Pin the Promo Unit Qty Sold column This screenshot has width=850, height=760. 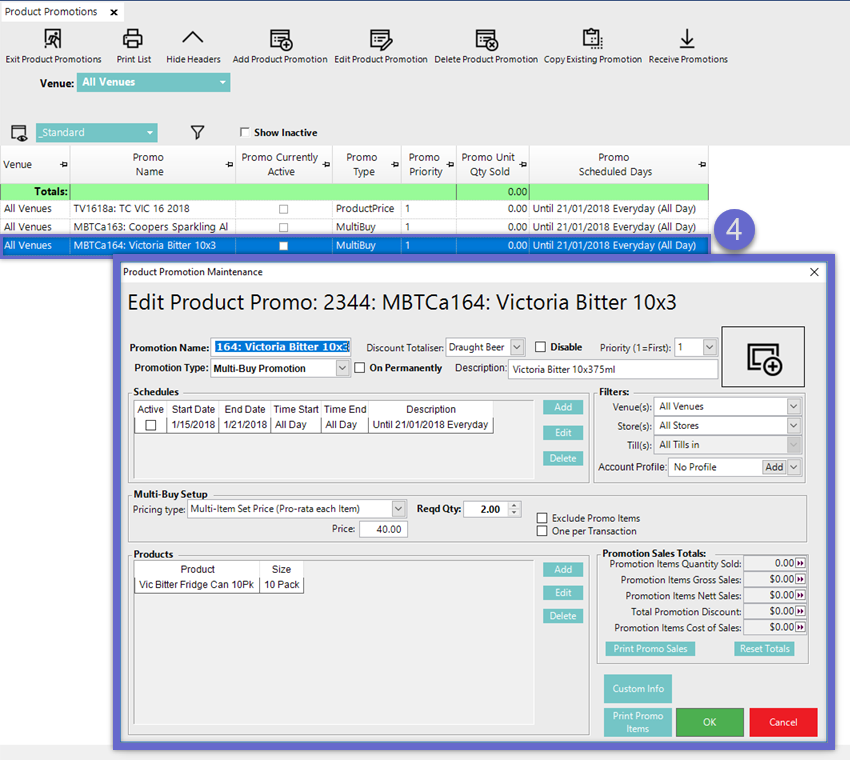tap(523, 164)
